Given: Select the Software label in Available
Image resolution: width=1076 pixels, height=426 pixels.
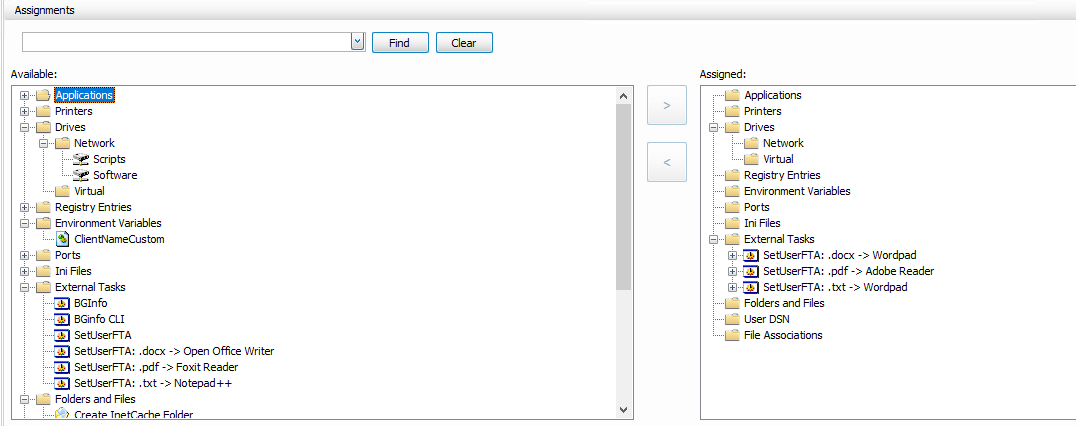Looking at the screenshot, I should click(x=115, y=175).
